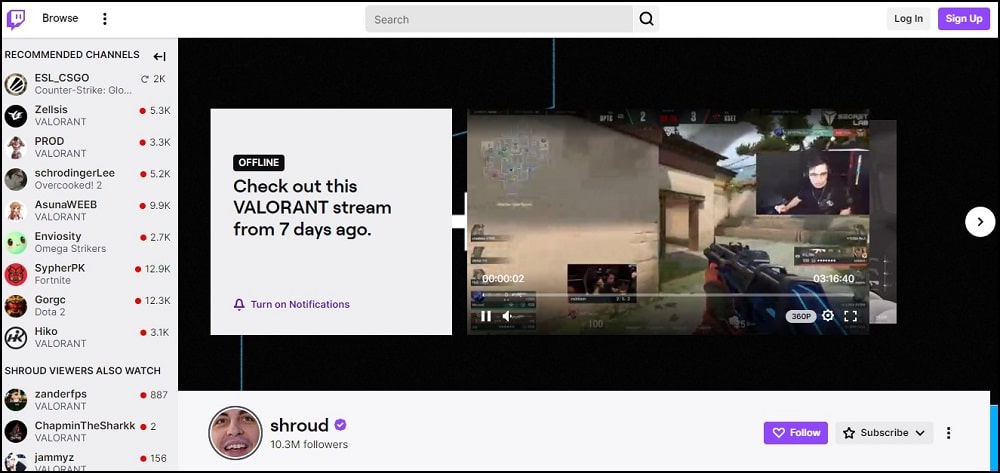This screenshot has width=1000, height=473.
Task: Click ESL_CSGO rerun 2K viewer count
Action: pos(153,79)
